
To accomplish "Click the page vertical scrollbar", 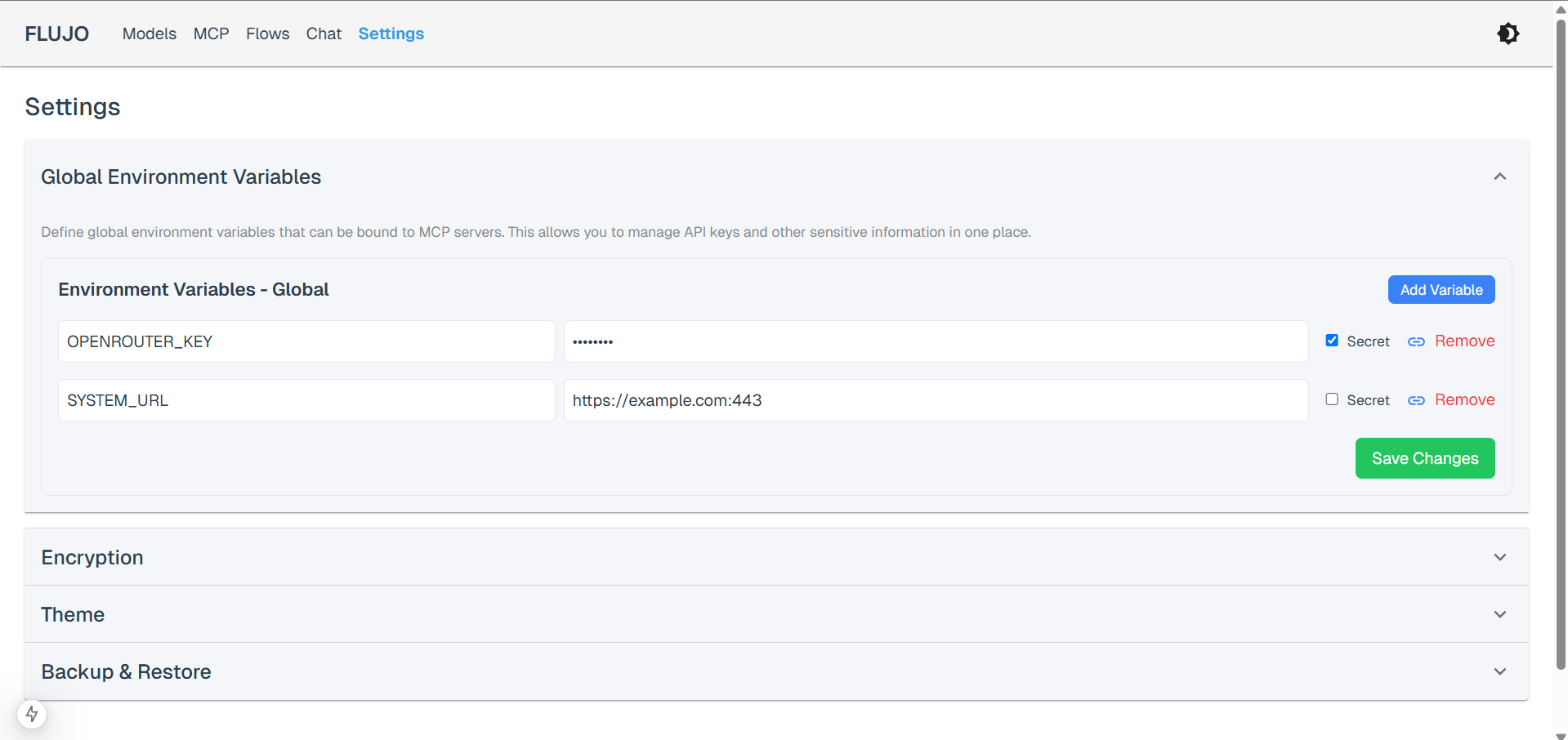I will (1561, 343).
